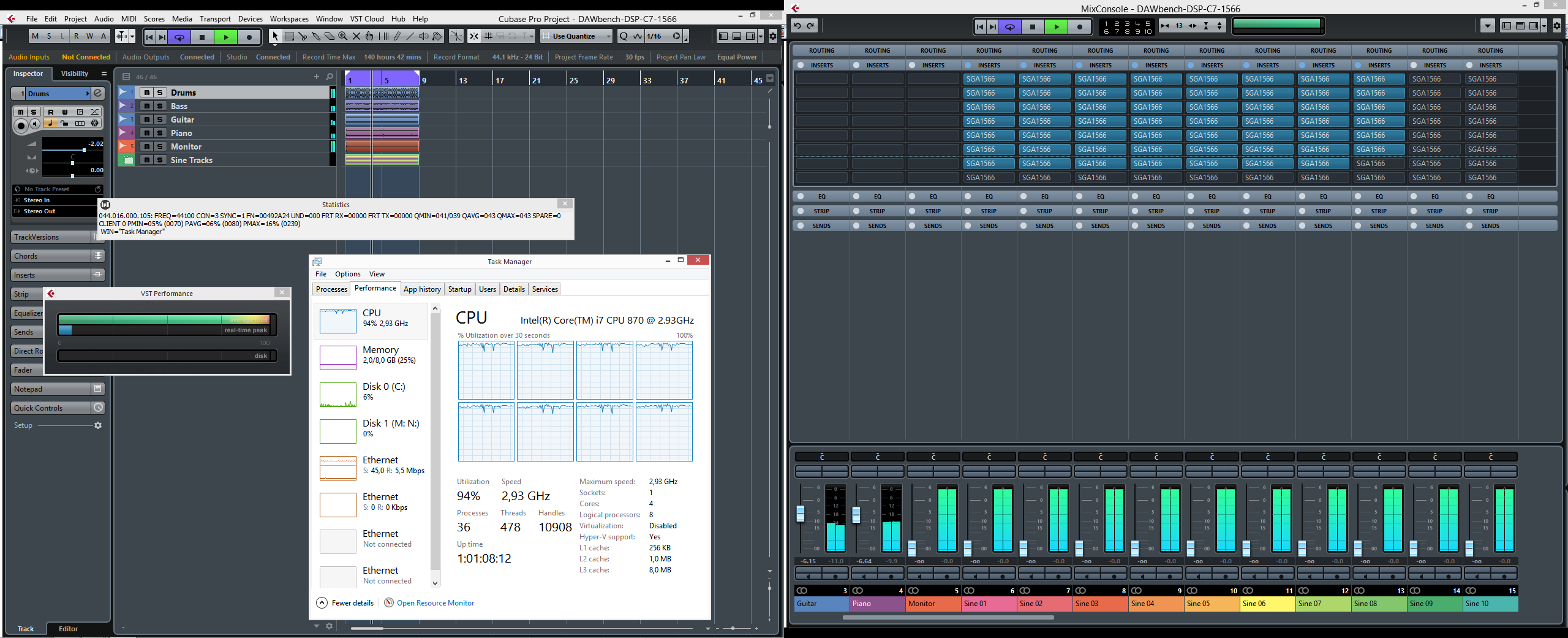Image resolution: width=1568 pixels, height=638 pixels.
Task: Open the Find Tracks search icon
Action: click(330, 77)
